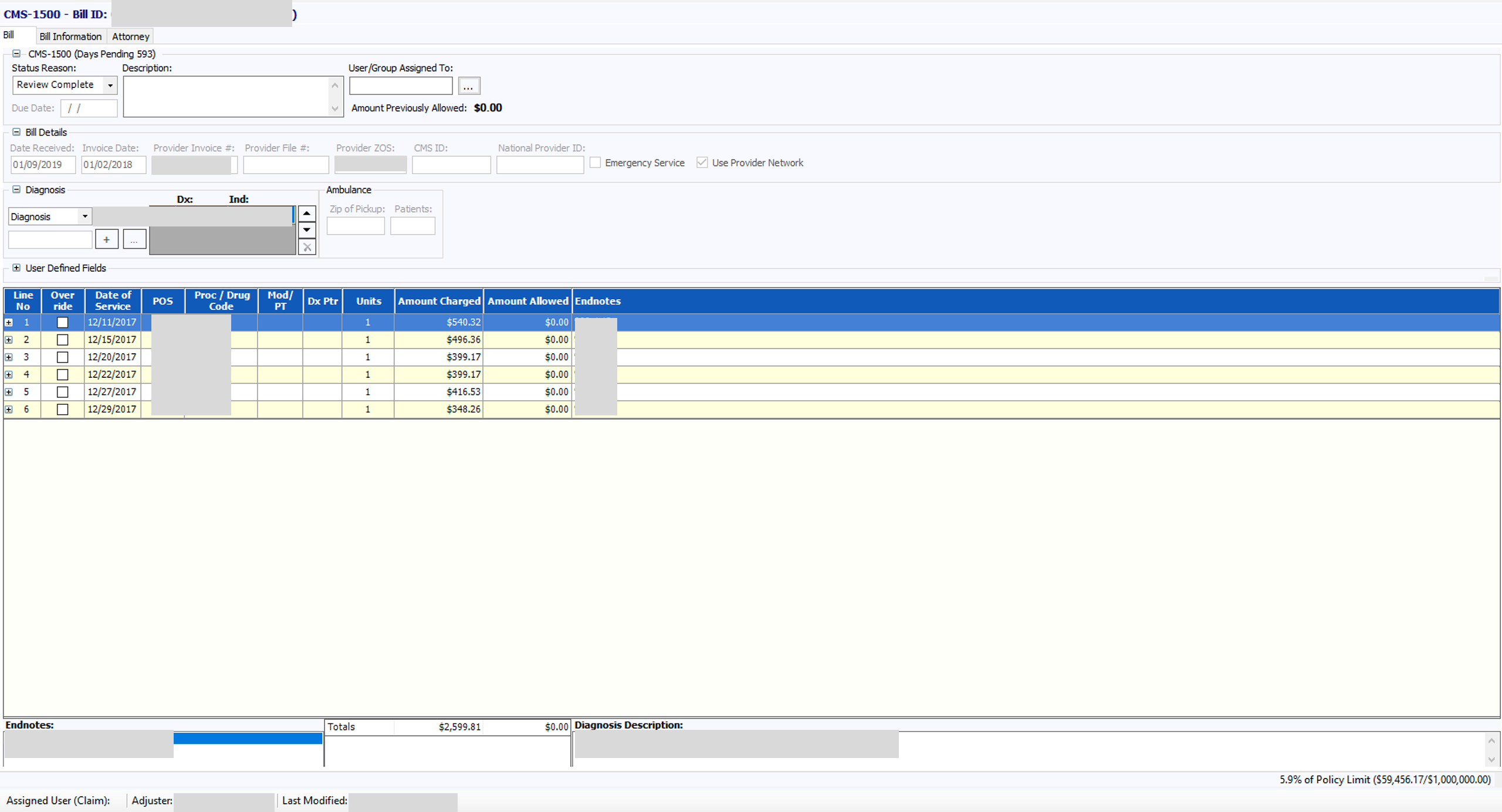Image resolution: width=1502 pixels, height=812 pixels.
Task: Expand line 1 row details
Action: [9, 322]
